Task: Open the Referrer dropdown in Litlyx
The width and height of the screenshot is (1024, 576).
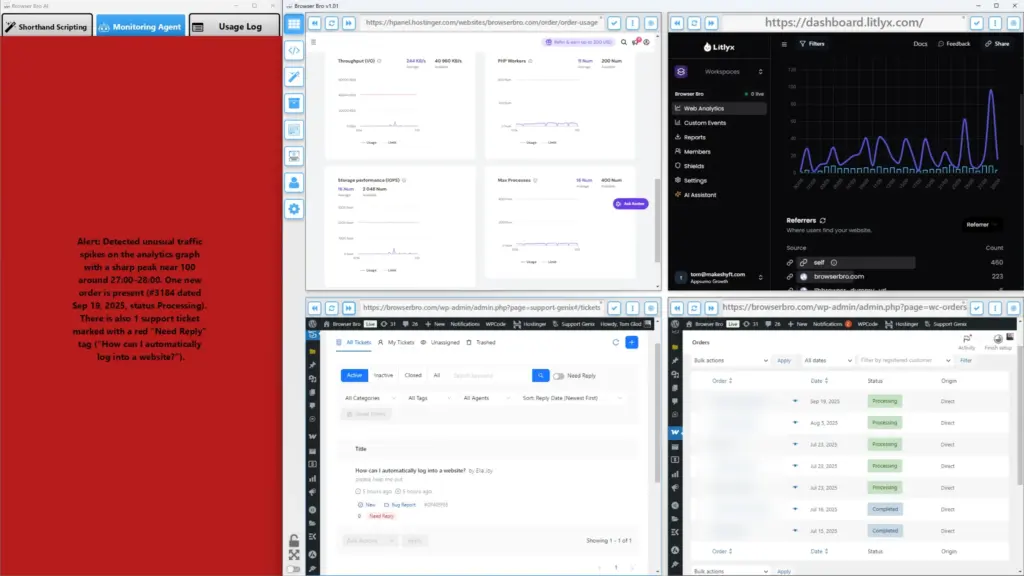Action: (x=983, y=224)
